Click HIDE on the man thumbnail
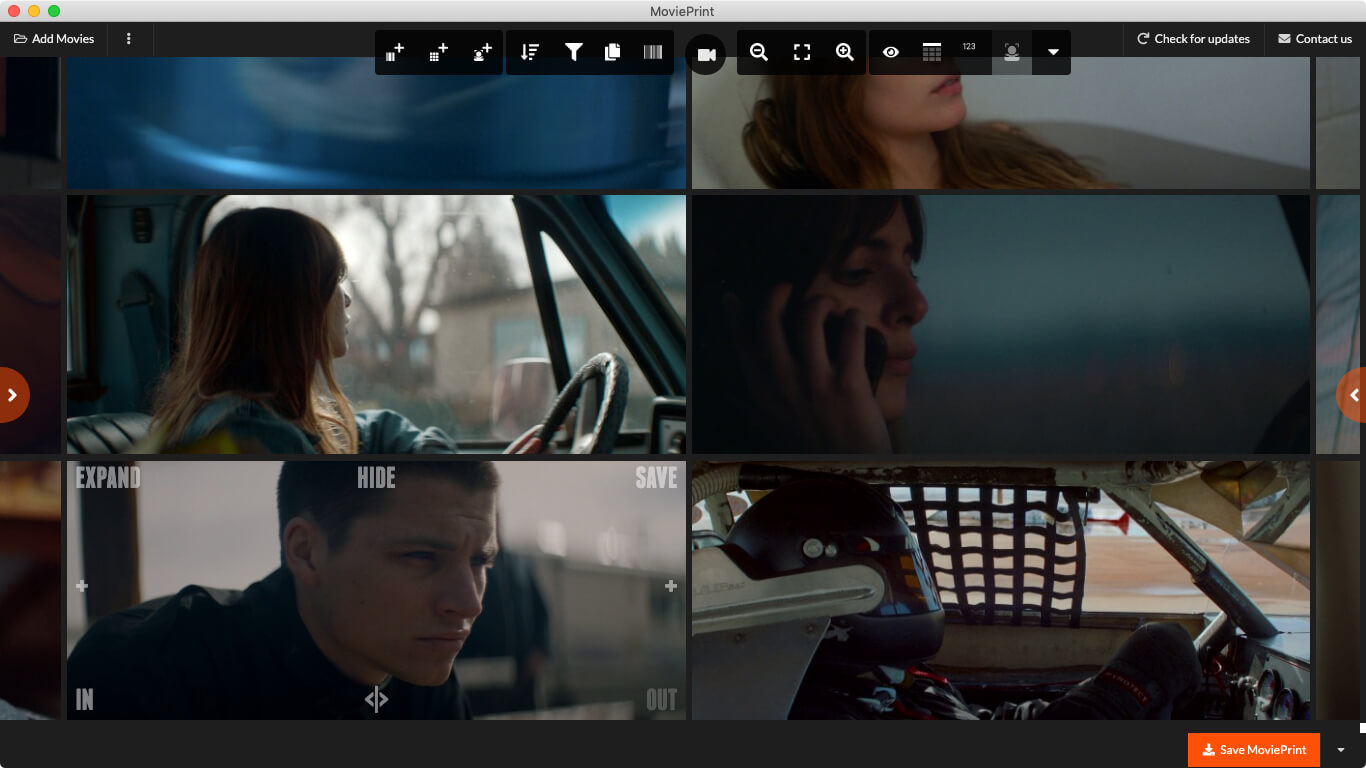Image resolution: width=1366 pixels, height=768 pixels. coord(376,478)
